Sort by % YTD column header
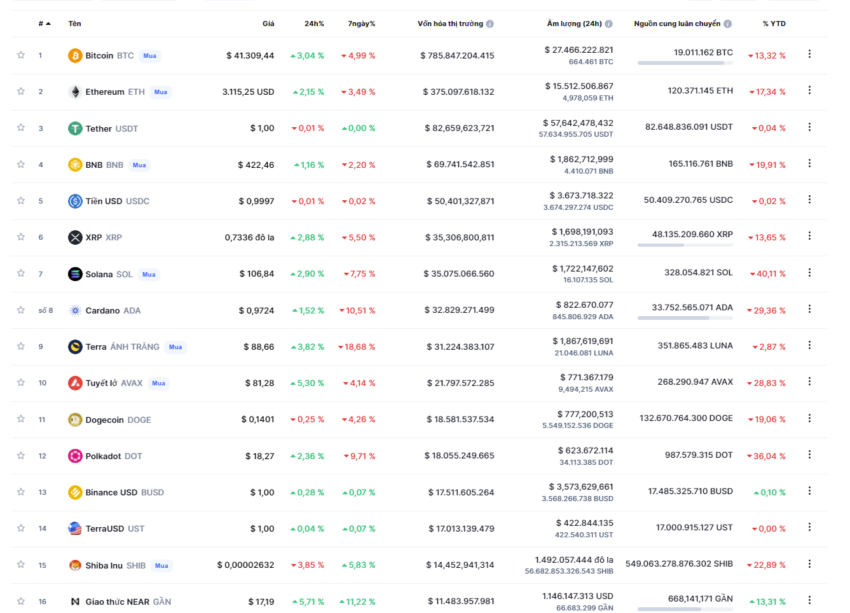 coord(774,24)
